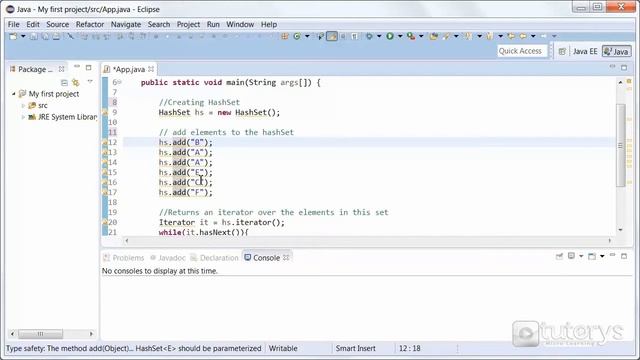
Task: Switch to the Java EE perspective
Action: (x=585, y=51)
